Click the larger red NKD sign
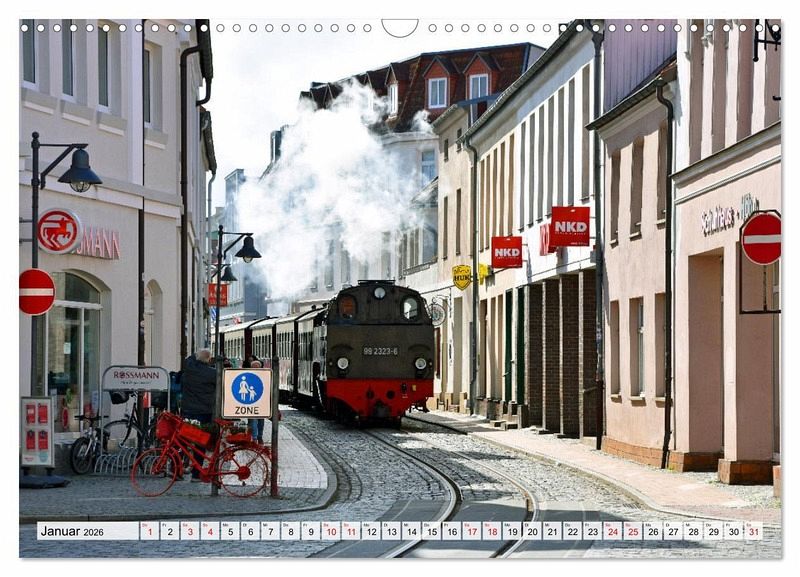This screenshot has height=577, width=800. [570, 227]
